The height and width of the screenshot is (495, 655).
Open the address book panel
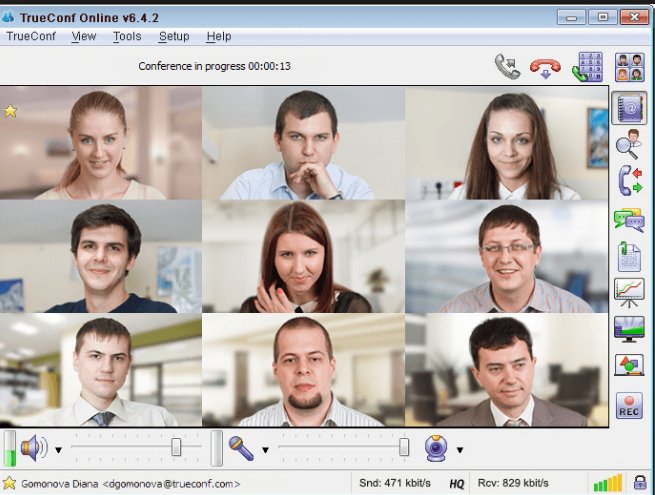629,108
